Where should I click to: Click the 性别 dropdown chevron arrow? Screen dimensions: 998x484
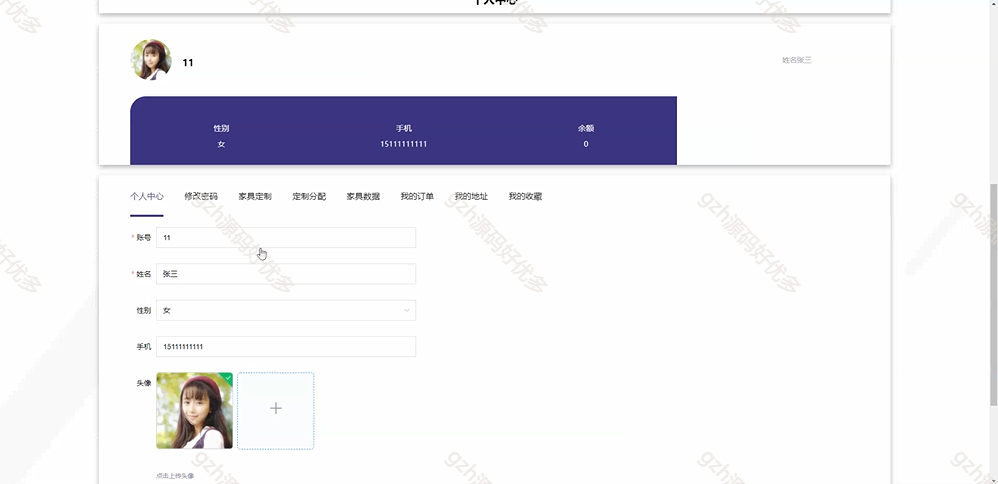pos(407,310)
